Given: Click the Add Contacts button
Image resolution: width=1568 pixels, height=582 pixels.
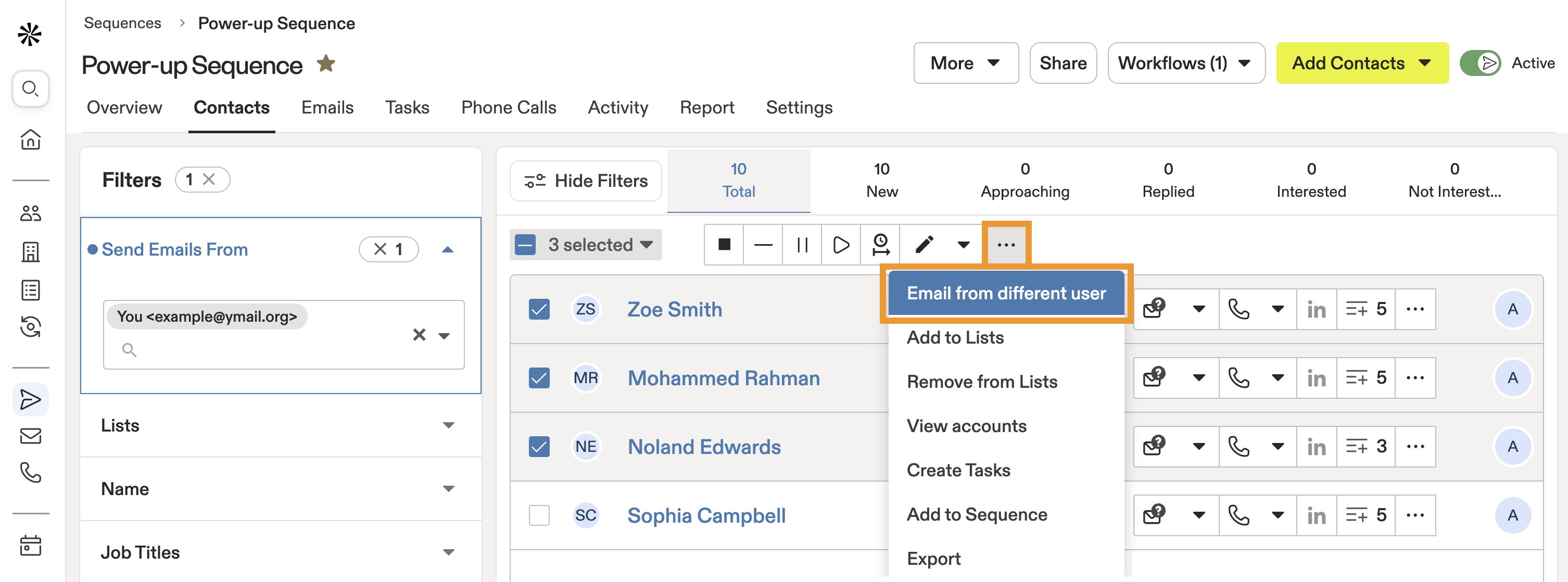Looking at the screenshot, I should point(1362,62).
